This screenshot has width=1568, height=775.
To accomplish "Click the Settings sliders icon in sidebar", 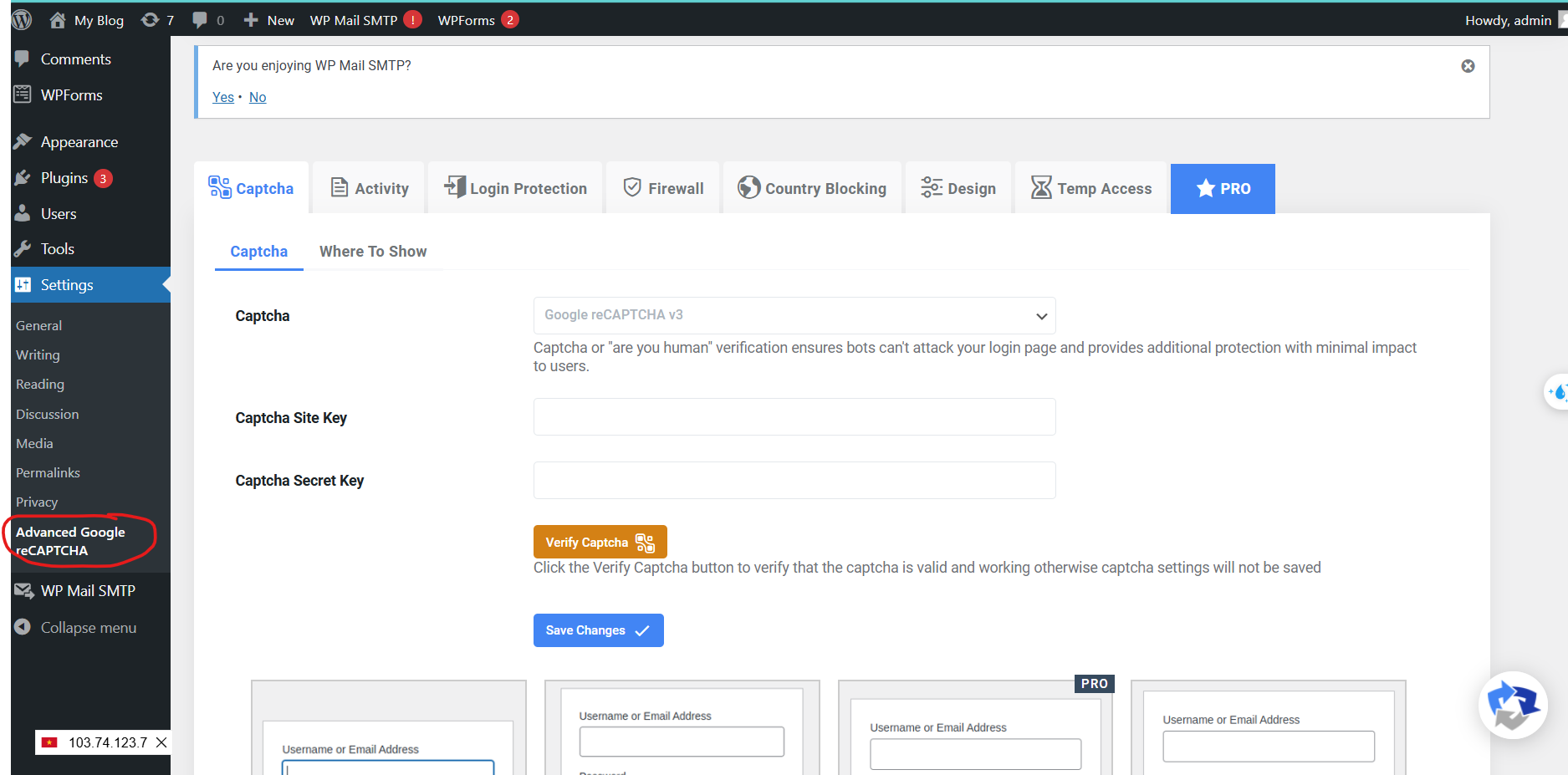I will pos(23,284).
